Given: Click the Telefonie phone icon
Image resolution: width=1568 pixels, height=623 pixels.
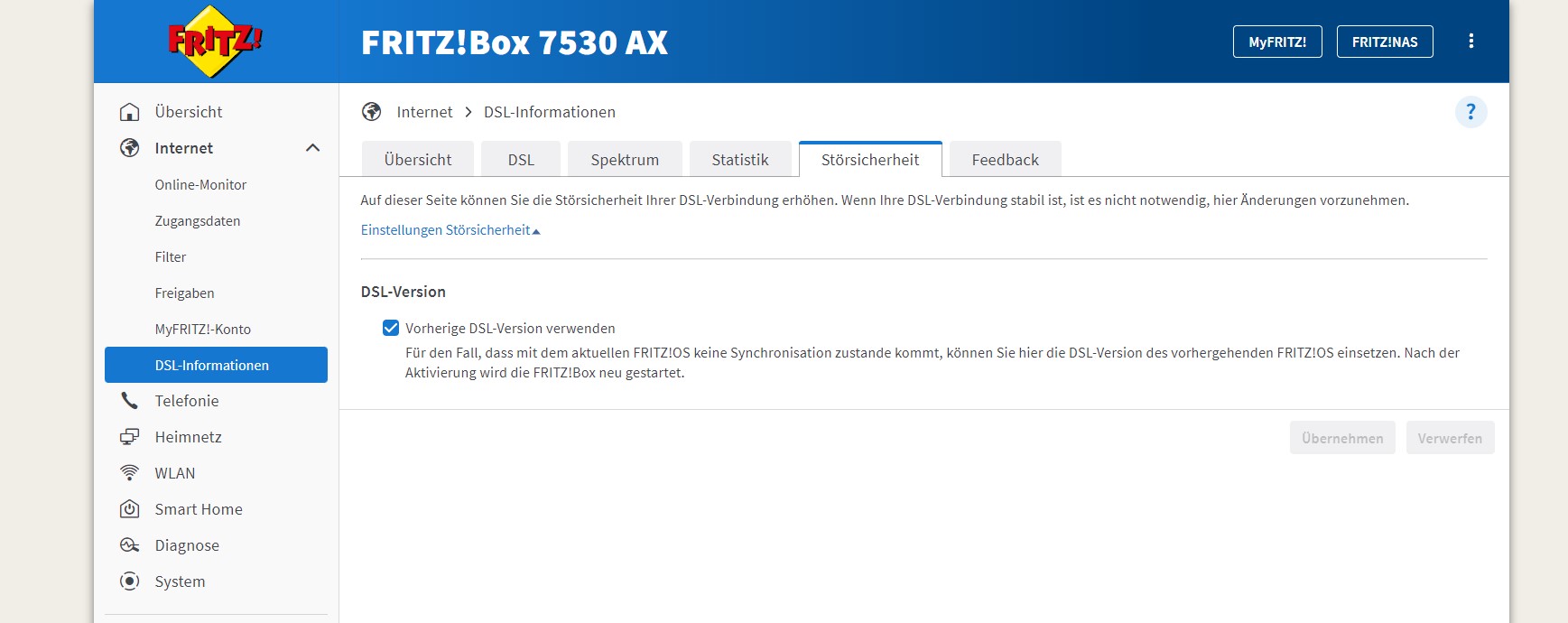Looking at the screenshot, I should (130, 401).
